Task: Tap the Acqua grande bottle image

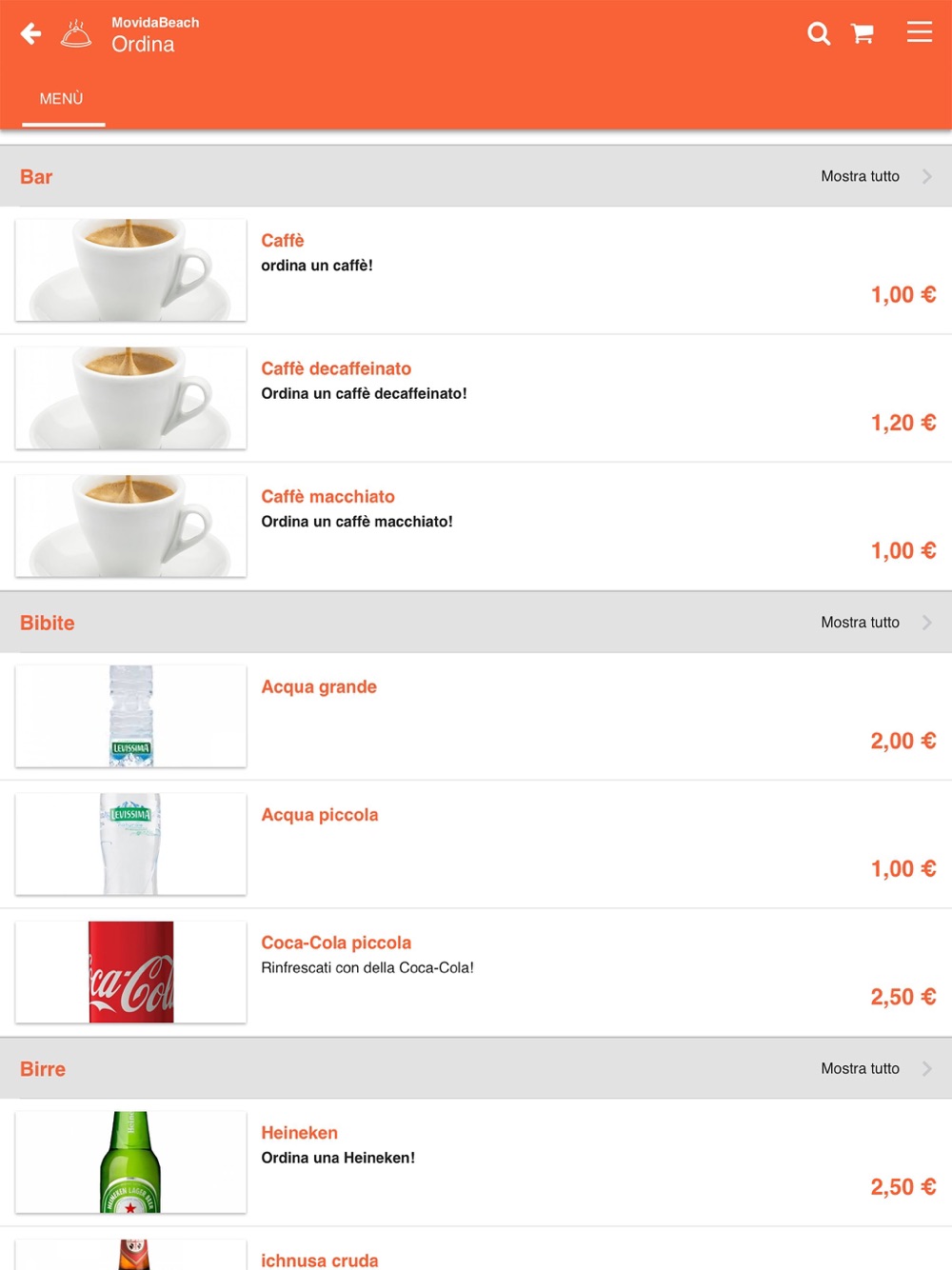Action: click(x=131, y=716)
